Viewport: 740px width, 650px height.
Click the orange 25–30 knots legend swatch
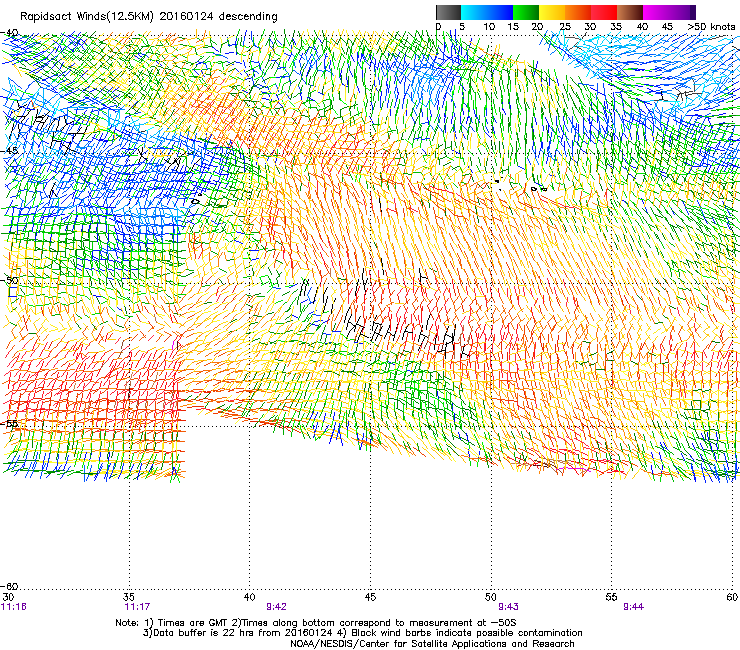[578, 12]
